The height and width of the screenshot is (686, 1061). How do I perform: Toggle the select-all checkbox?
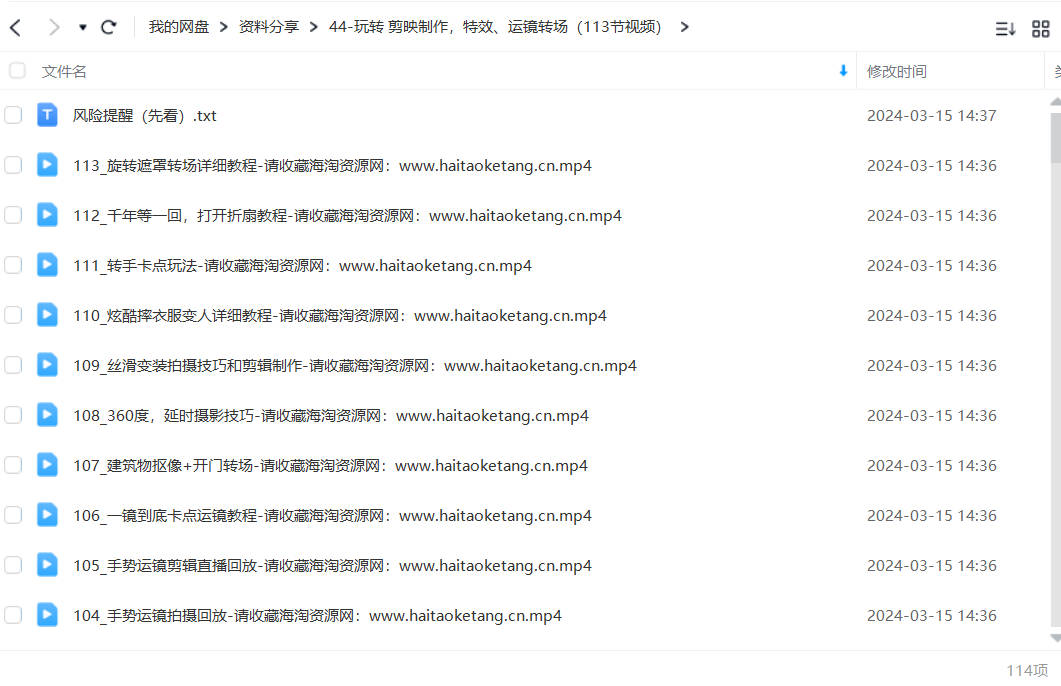tap(17, 70)
